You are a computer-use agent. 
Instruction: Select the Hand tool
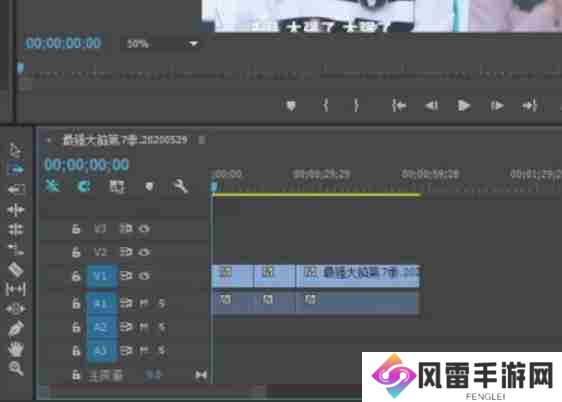16,349
